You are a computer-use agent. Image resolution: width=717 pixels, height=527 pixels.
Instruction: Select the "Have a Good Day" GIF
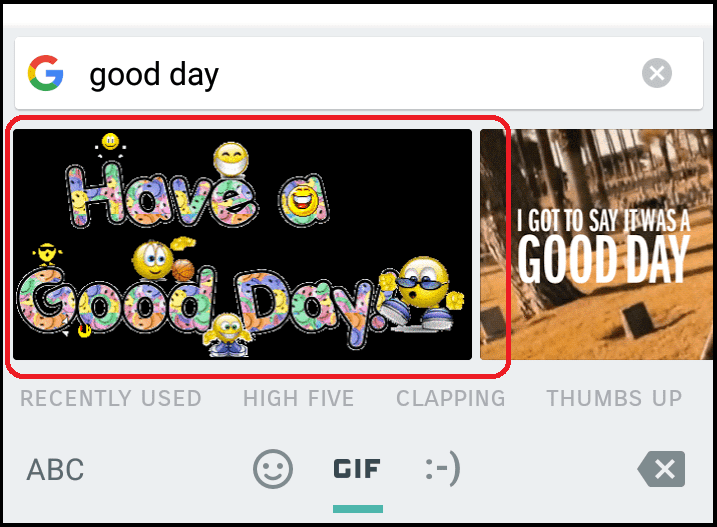point(242,244)
